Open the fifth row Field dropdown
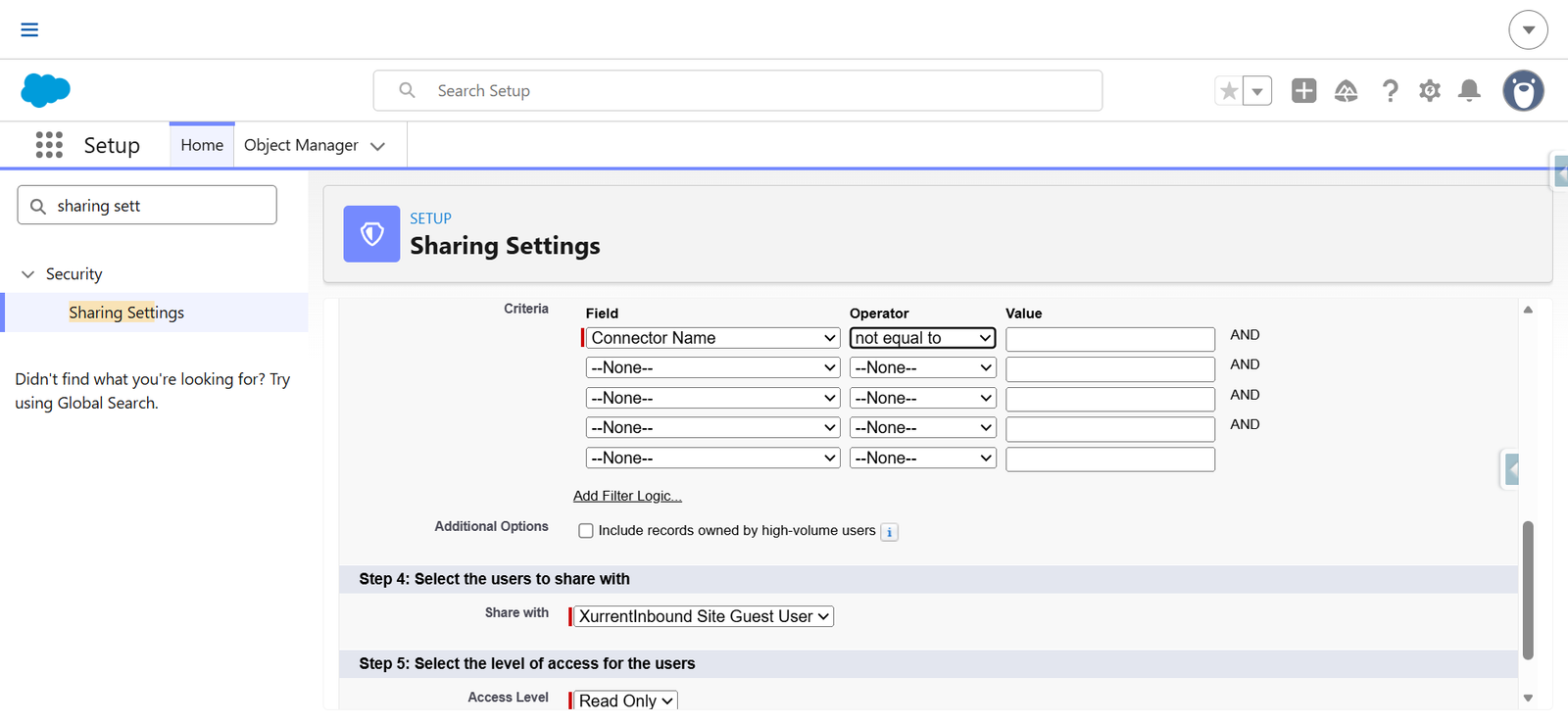The image size is (1568, 725). (x=712, y=458)
